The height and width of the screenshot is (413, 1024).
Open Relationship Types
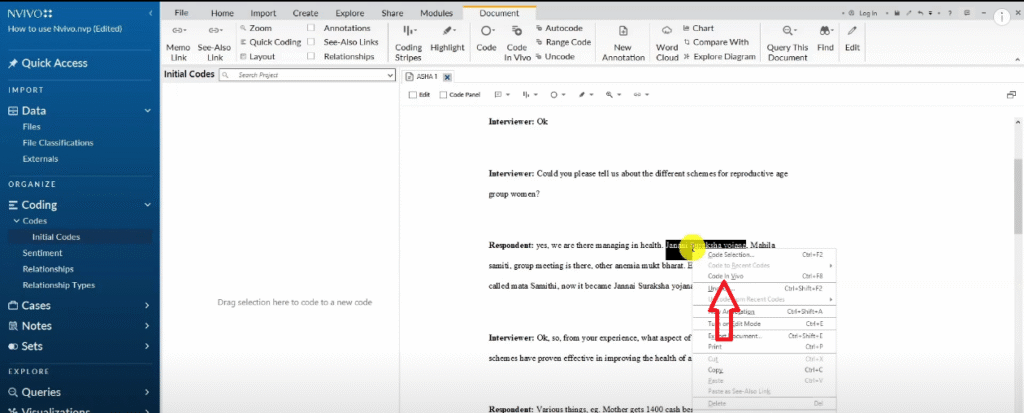pyautogui.click(x=59, y=285)
